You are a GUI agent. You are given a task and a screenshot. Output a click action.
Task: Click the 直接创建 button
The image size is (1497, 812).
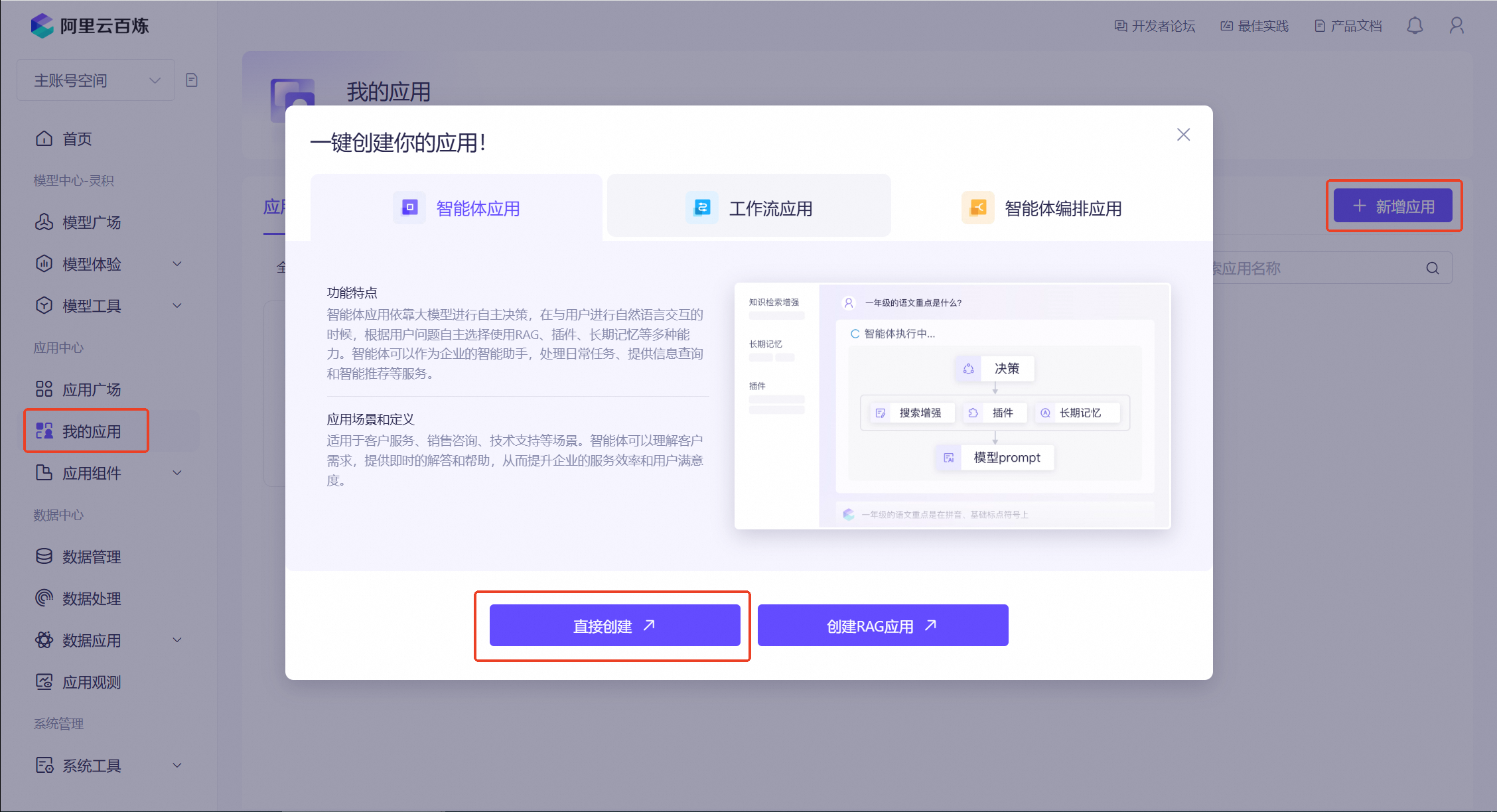pos(614,626)
